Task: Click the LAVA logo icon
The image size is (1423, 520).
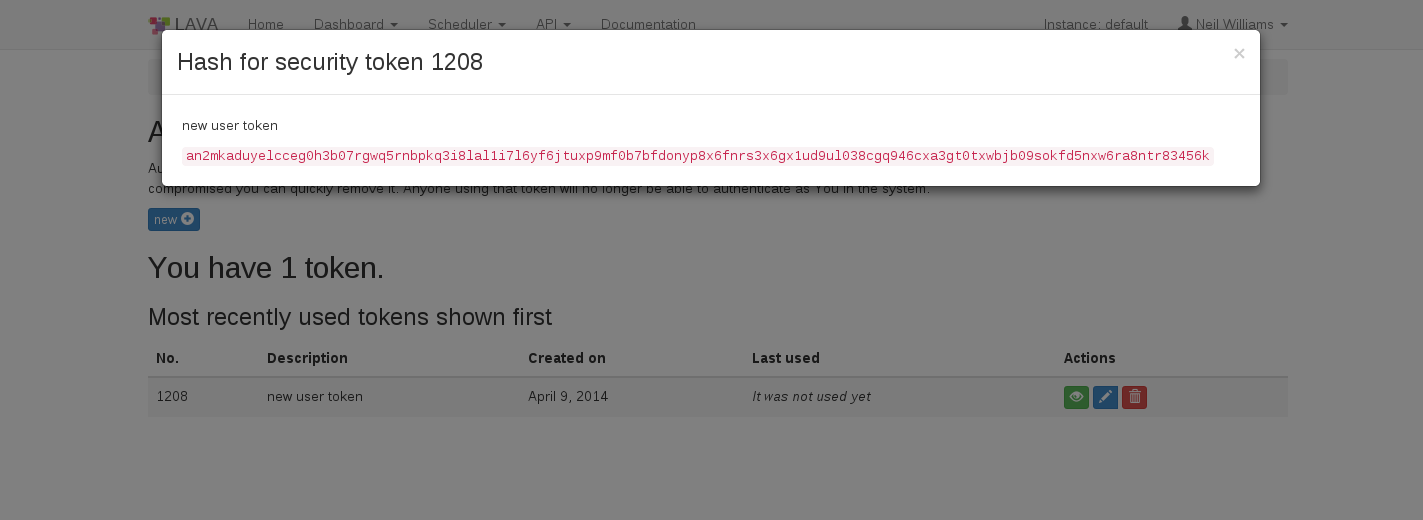Action: coord(159,24)
